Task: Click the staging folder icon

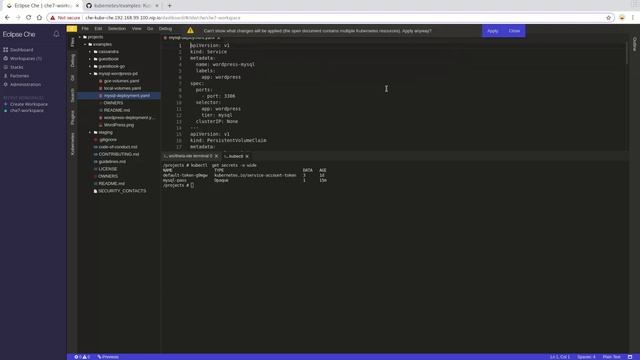Action: (96, 133)
